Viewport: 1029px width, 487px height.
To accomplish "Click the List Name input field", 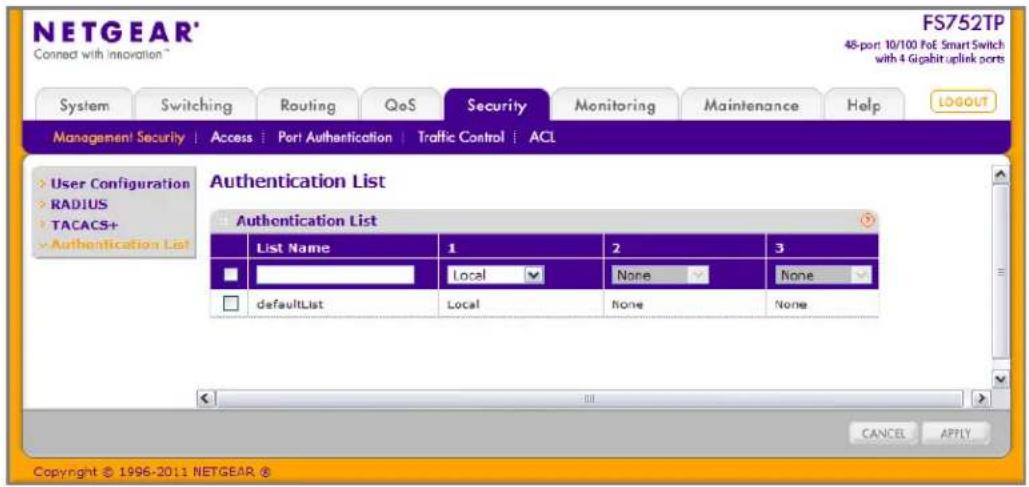I will point(335,275).
